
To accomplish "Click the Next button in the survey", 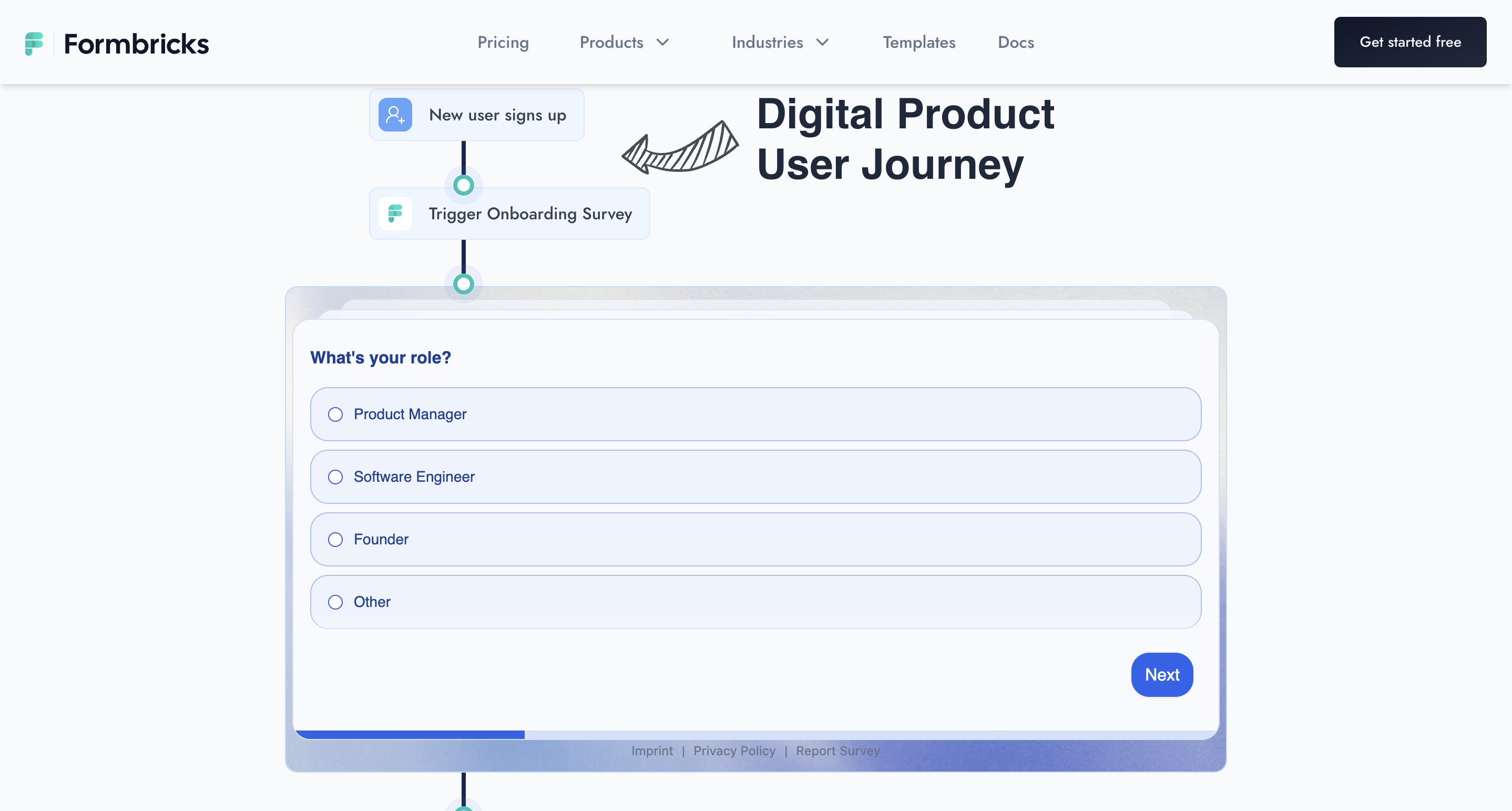I will click(1161, 675).
